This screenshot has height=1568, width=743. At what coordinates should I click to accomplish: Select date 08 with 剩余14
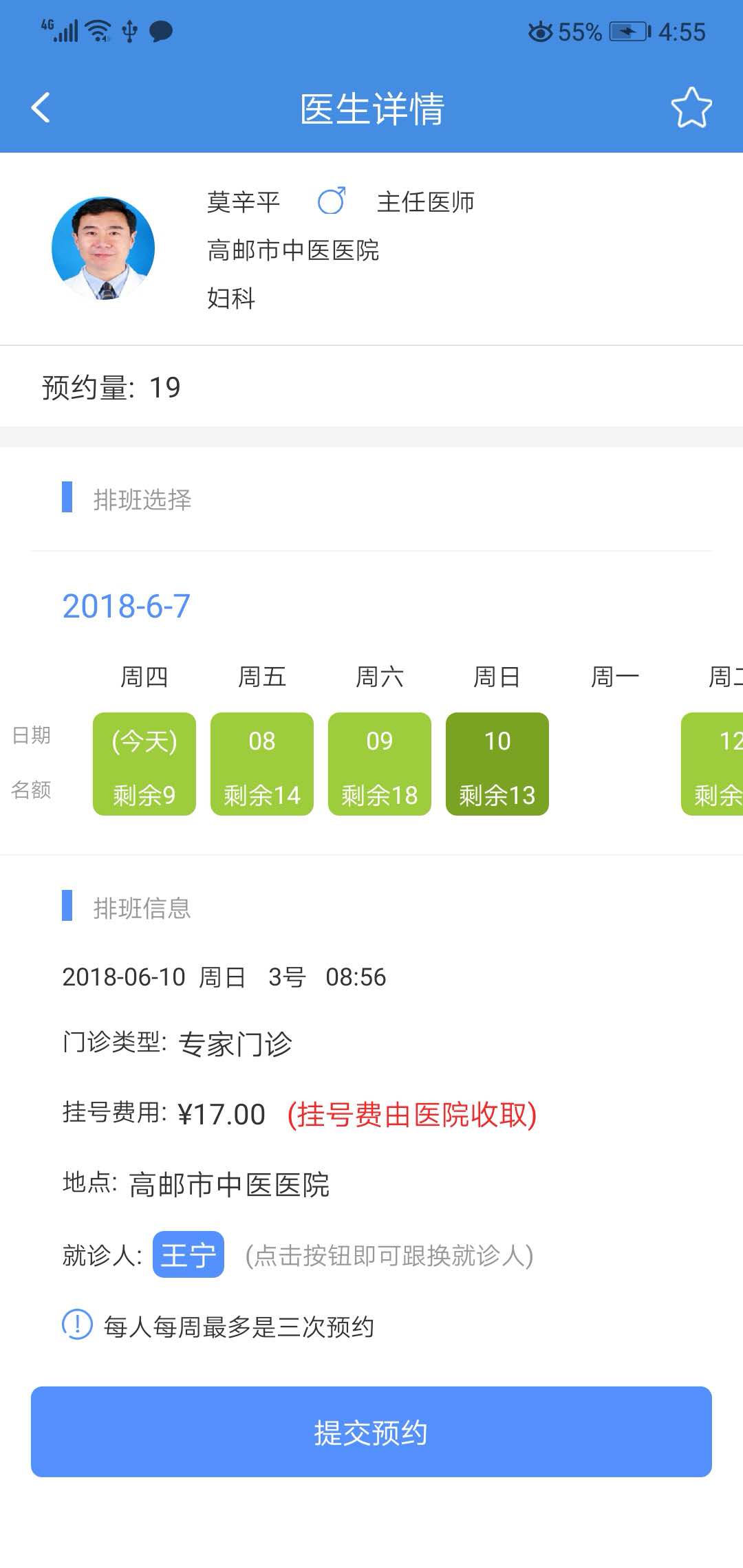coord(262,764)
